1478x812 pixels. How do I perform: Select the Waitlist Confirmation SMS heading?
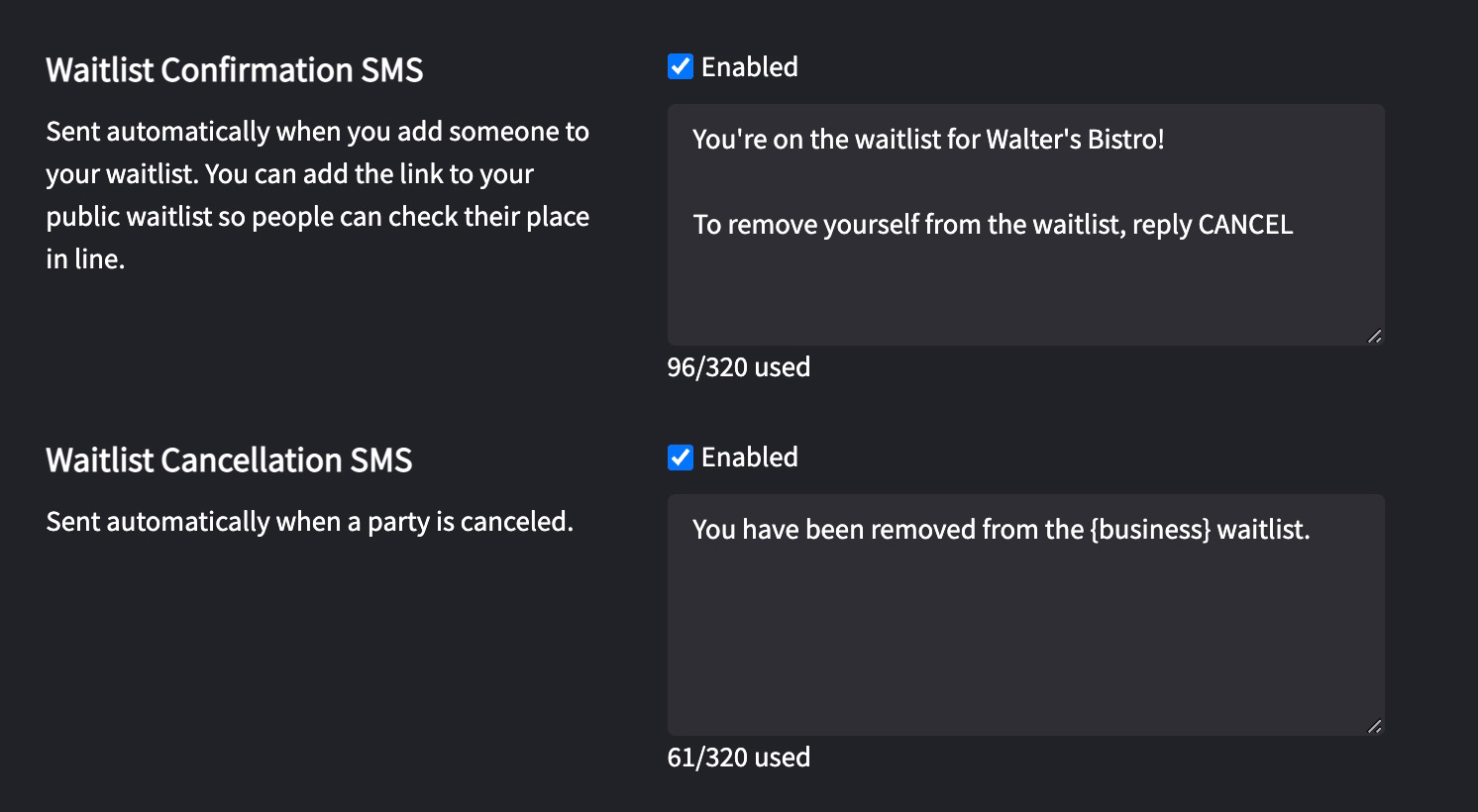235,70
